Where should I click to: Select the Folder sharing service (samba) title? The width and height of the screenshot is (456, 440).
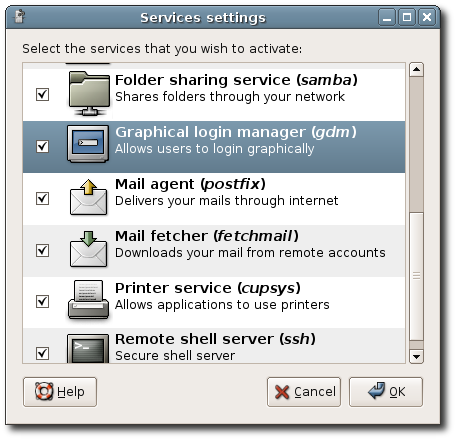tap(236, 80)
